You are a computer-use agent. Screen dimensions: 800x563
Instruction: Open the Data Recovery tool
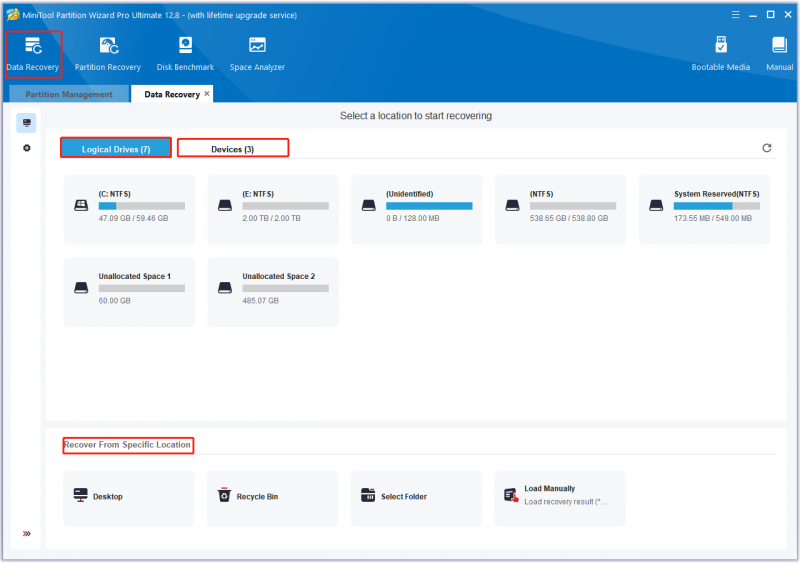(33, 55)
